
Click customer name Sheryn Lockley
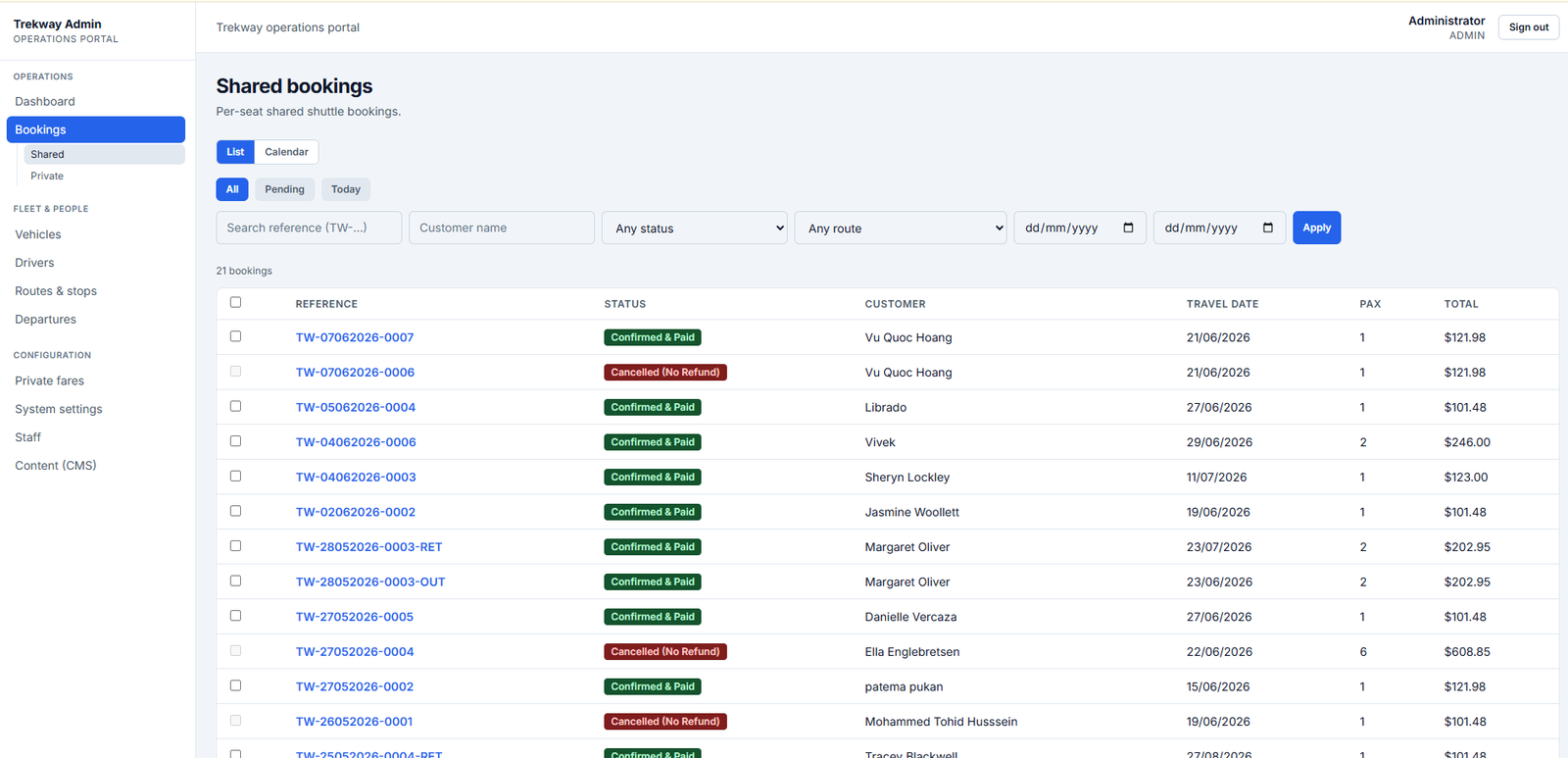click(x=907, y=478)
